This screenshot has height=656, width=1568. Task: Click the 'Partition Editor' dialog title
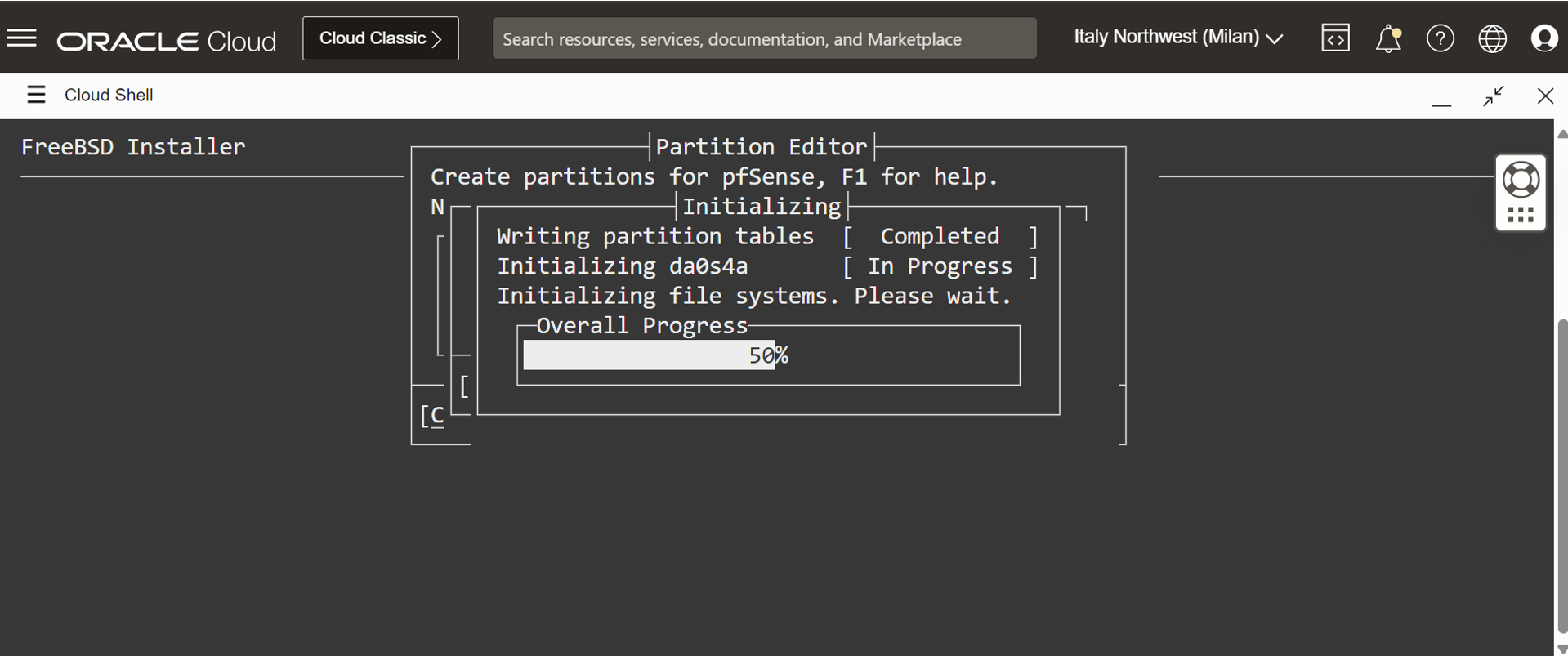[x=762, y=147]
